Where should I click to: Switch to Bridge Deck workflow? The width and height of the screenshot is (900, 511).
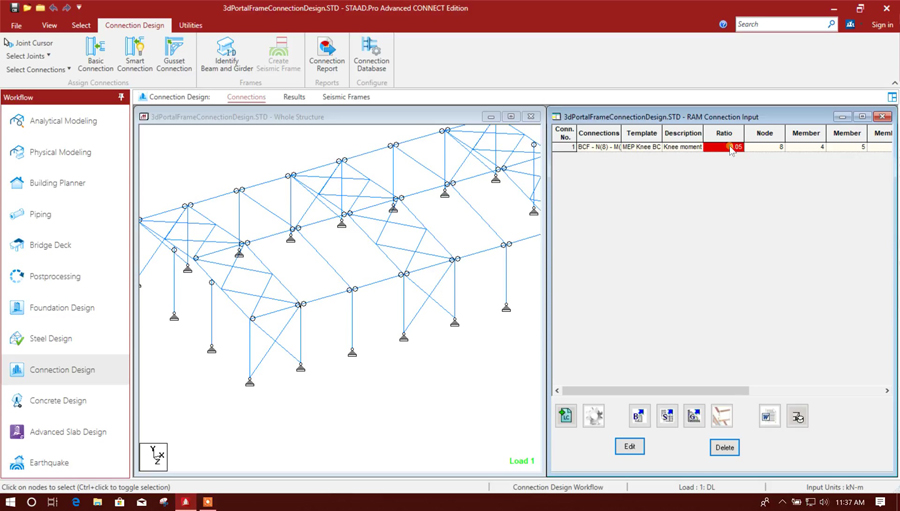click(x=65, y=245)
